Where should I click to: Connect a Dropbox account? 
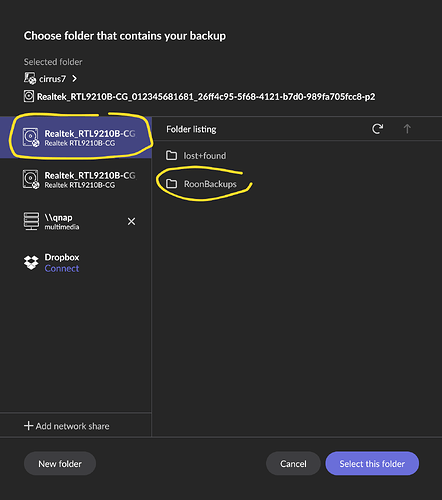[x=62, y=268]
